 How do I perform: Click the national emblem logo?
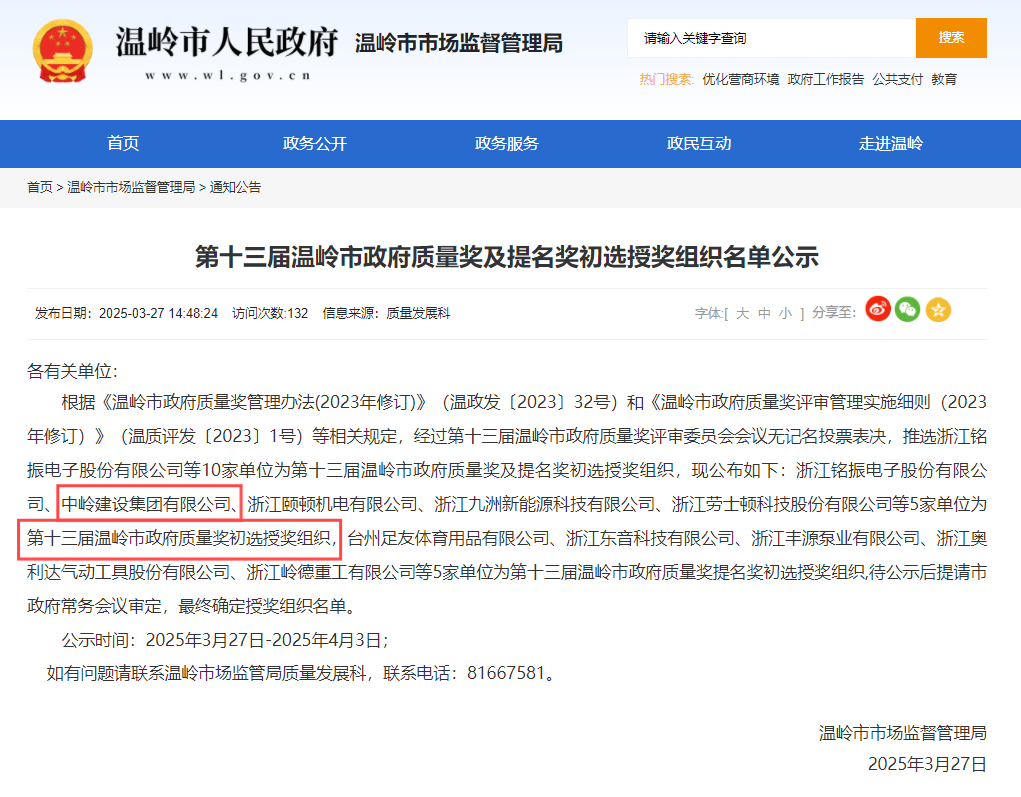(x=63, y=51)
